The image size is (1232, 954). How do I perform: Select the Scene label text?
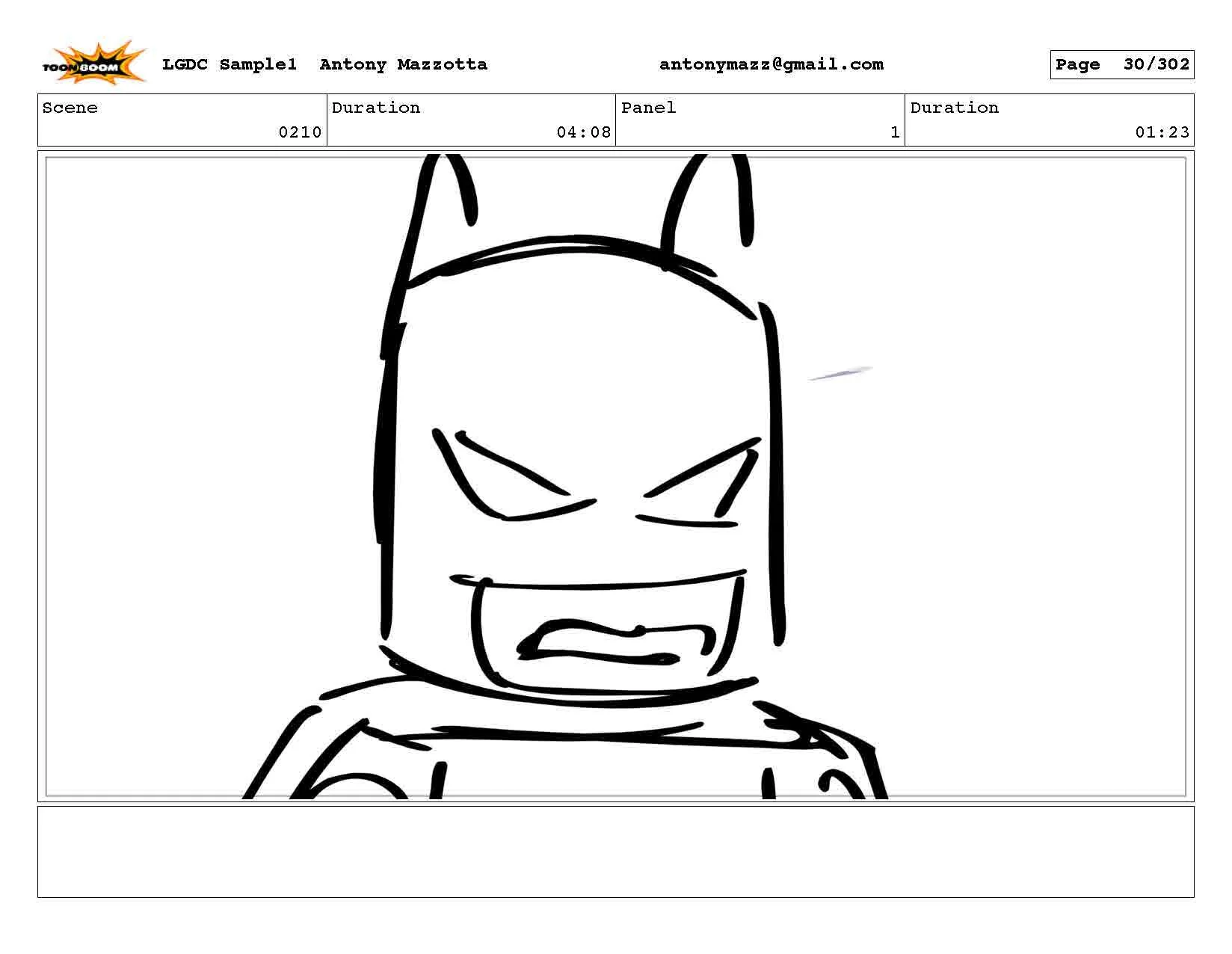pyautogui.click(x=70, y=108)
